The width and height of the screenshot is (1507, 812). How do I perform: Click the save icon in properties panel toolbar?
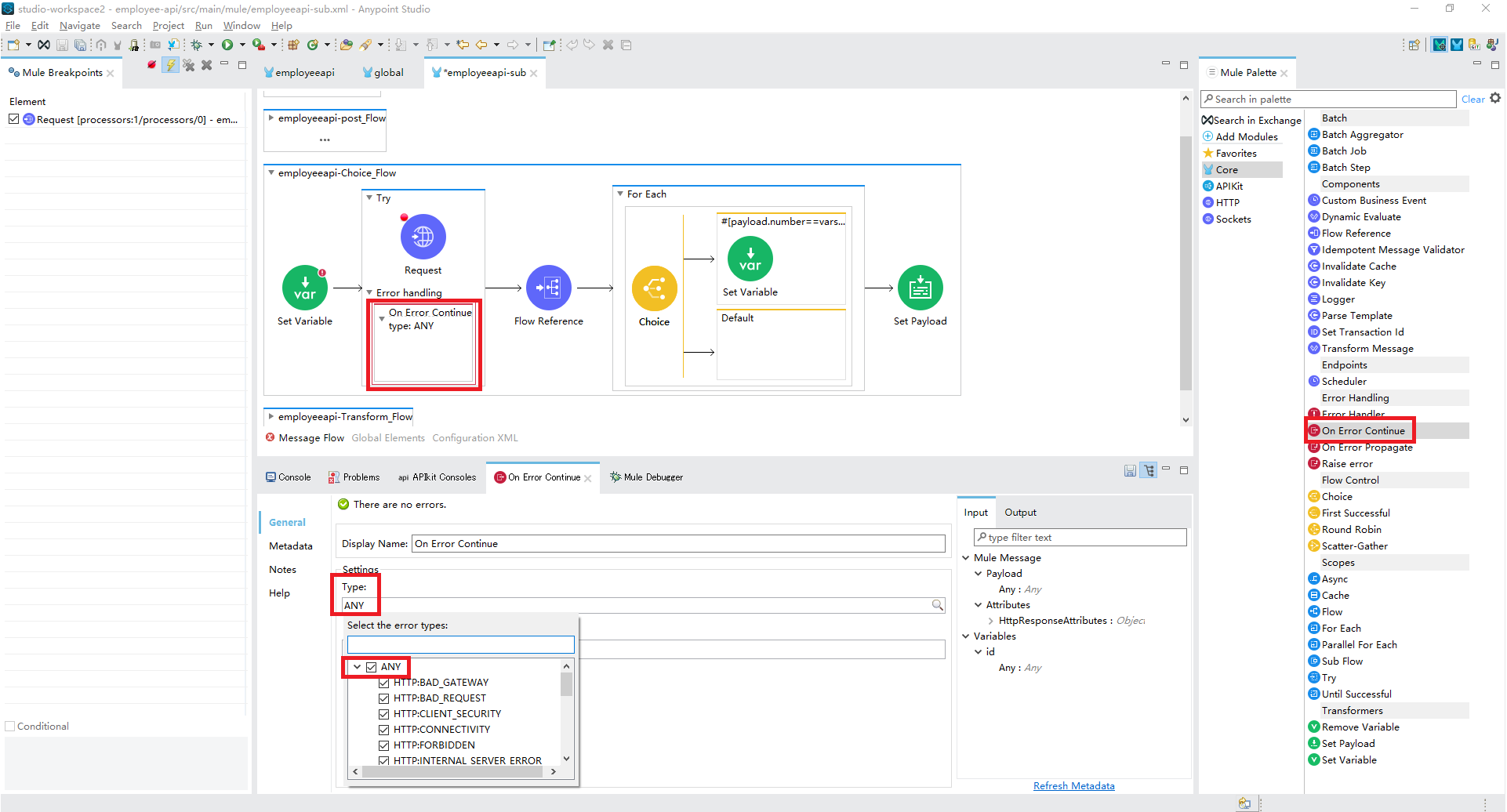pyautogui.click(x=1130, y=471)
